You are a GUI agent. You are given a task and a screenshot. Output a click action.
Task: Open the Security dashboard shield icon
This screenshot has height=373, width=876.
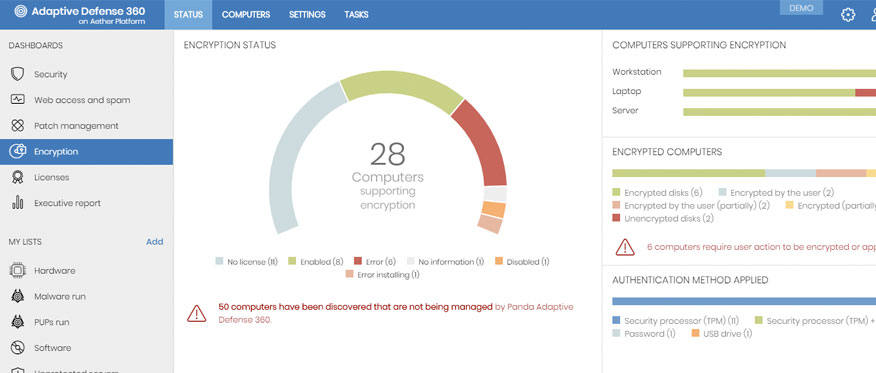point(17,74)
